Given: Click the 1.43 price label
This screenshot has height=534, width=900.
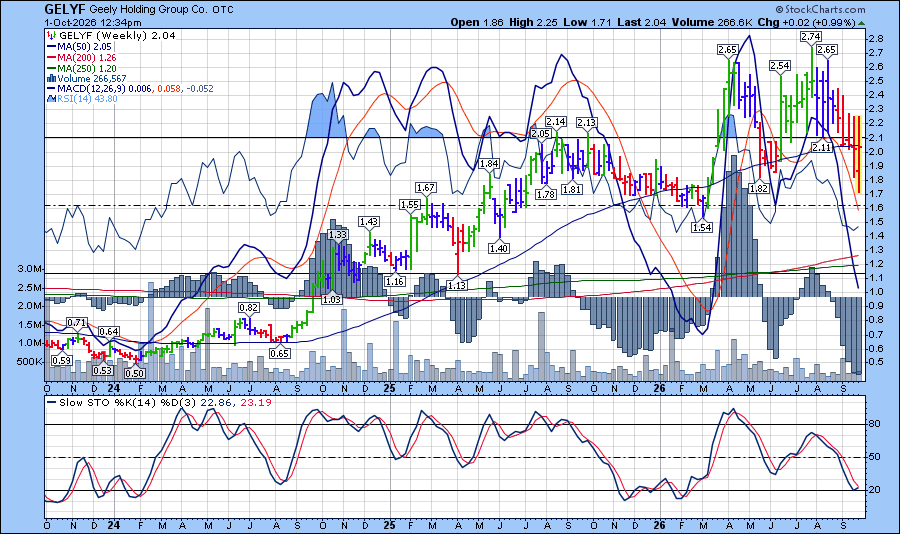Looking at the screenshot, I should pos(368,221).
